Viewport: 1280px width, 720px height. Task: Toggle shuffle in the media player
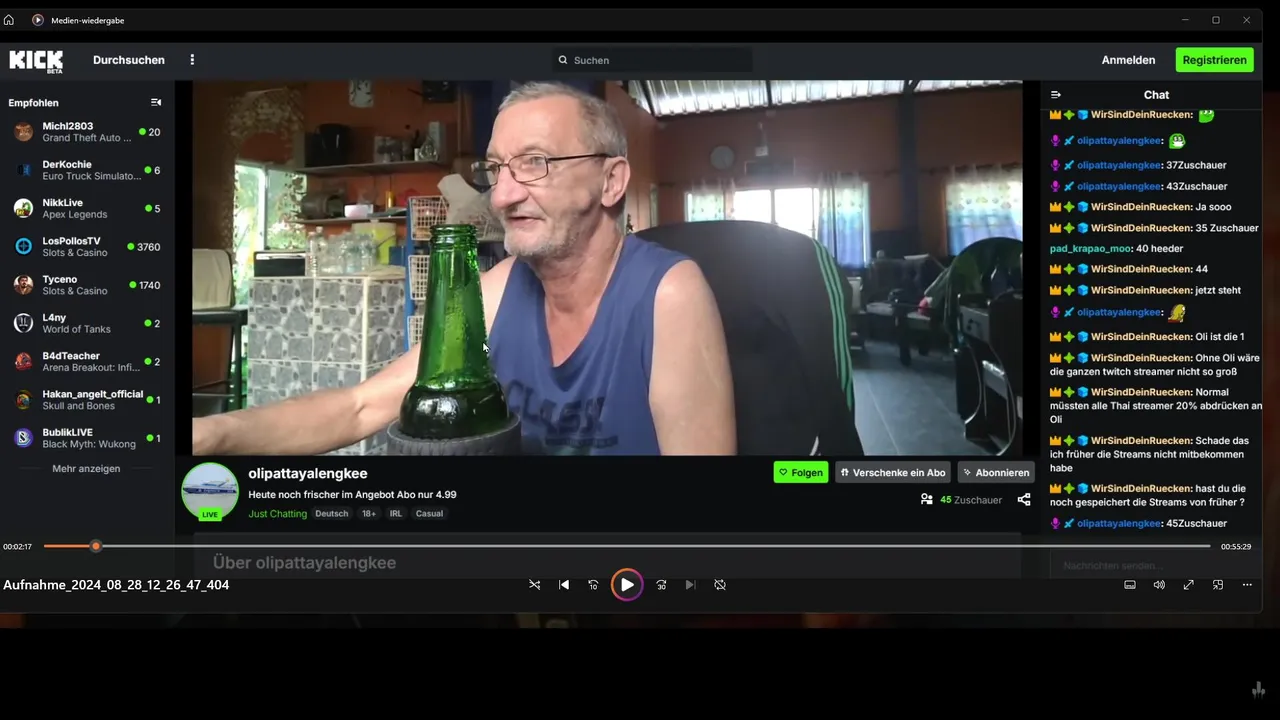(535, 585)
